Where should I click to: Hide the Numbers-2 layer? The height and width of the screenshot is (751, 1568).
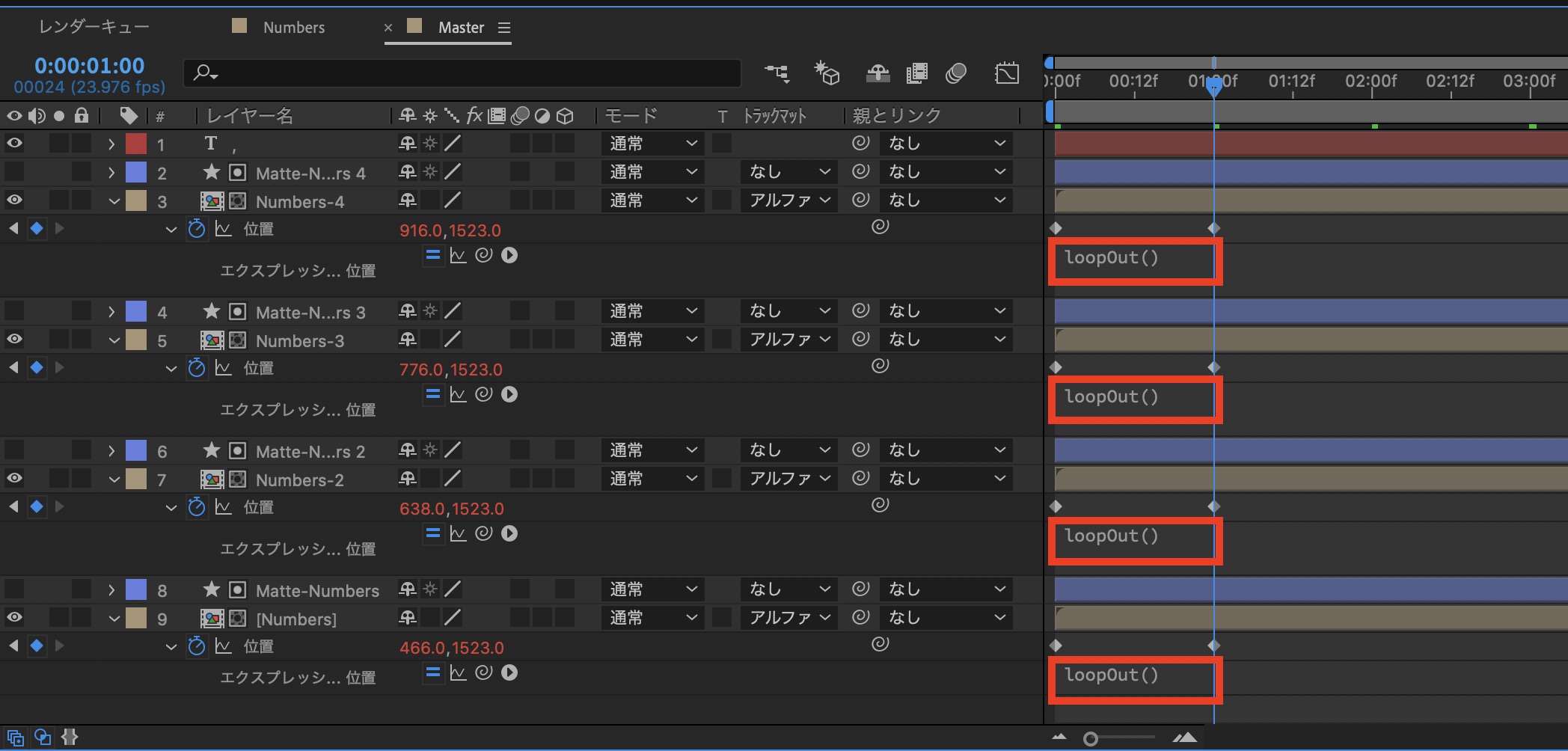click(14, 478)
